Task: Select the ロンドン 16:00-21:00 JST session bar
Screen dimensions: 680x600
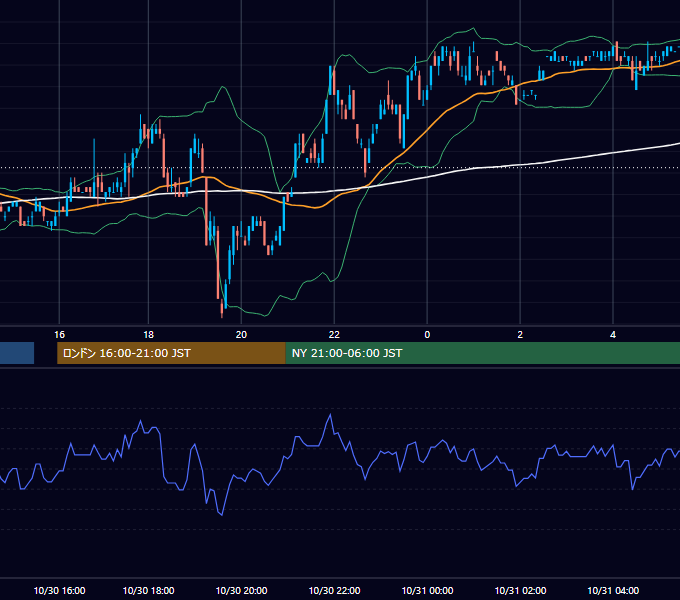Action: [171, 353]
